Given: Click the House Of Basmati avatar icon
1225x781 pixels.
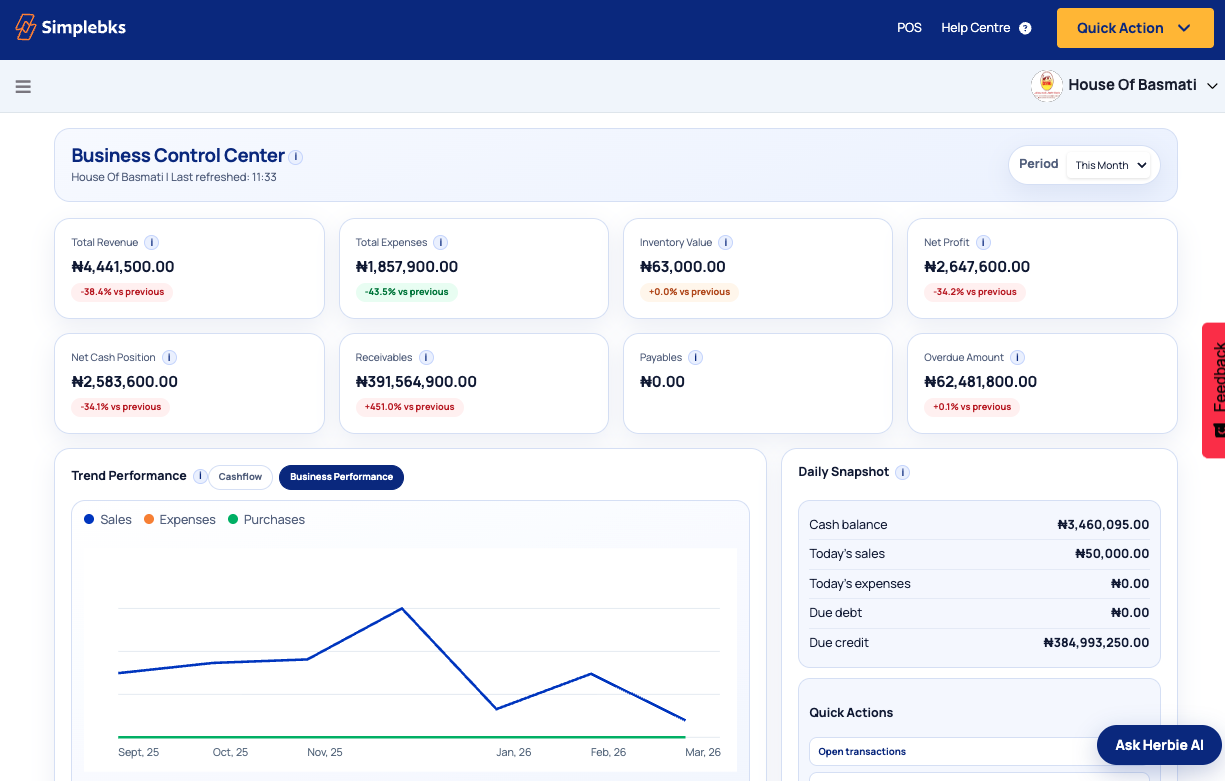Looking at the screenshot, I should point(1046,85).
